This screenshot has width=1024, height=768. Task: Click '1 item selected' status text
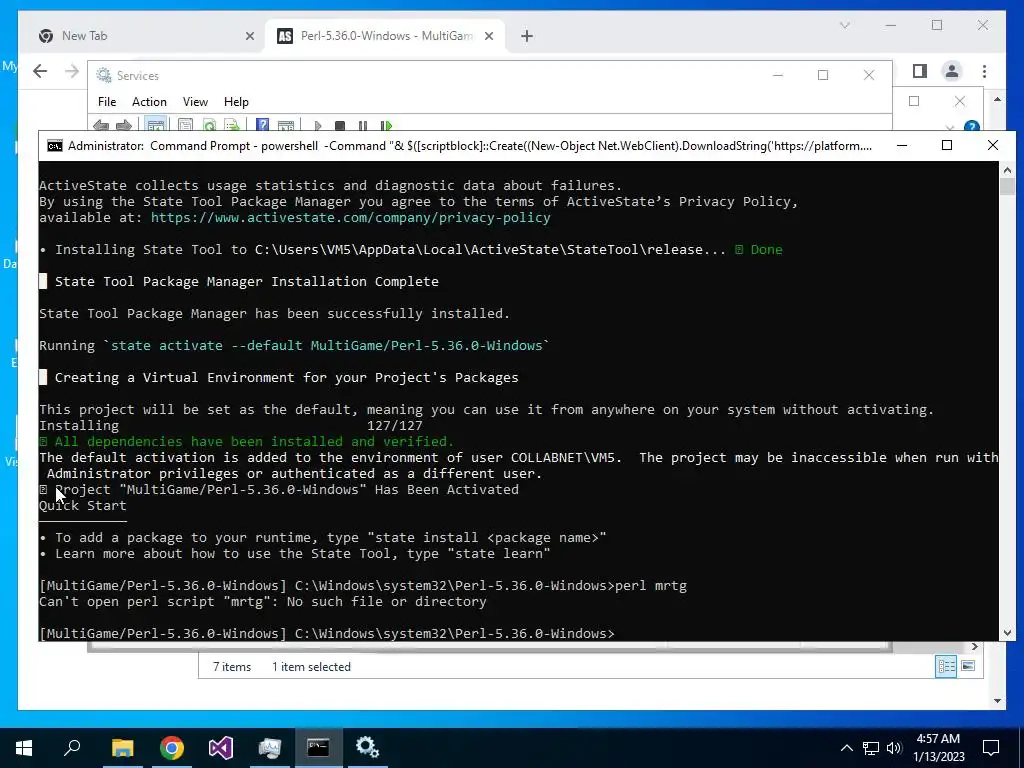click(312, 667)
